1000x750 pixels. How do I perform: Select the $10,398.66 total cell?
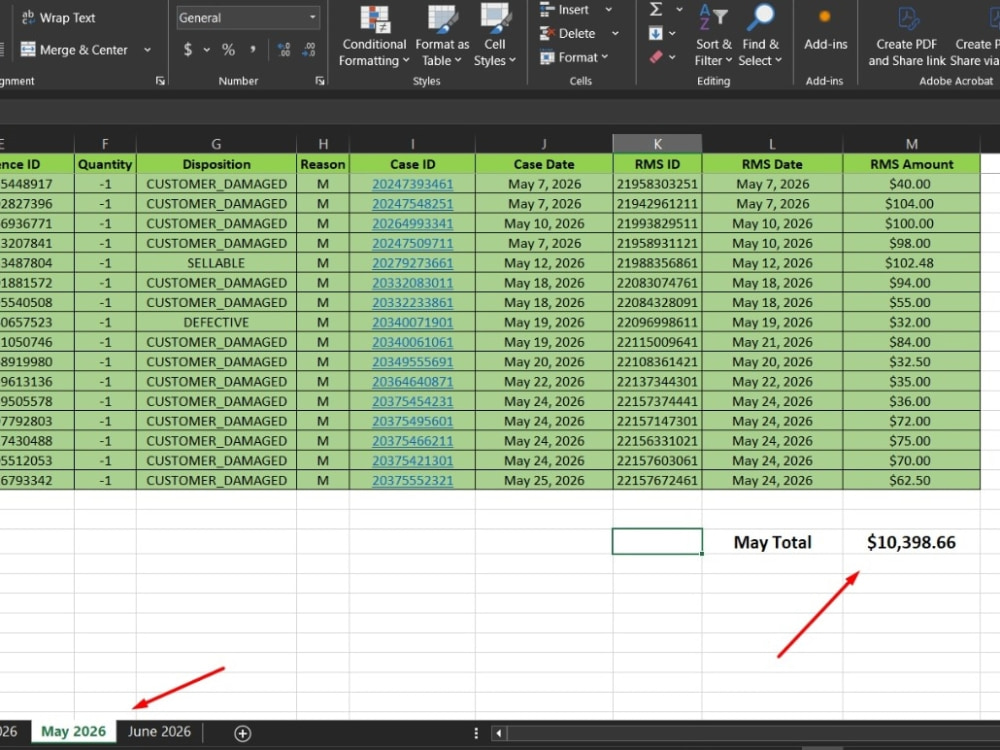(911, 542)
